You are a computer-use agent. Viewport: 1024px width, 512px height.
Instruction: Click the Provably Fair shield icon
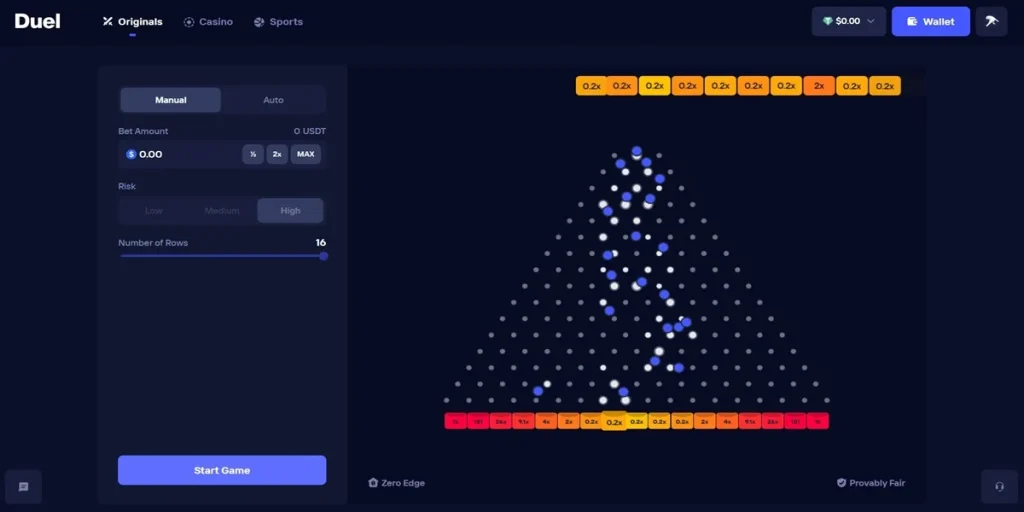[842, 483]
